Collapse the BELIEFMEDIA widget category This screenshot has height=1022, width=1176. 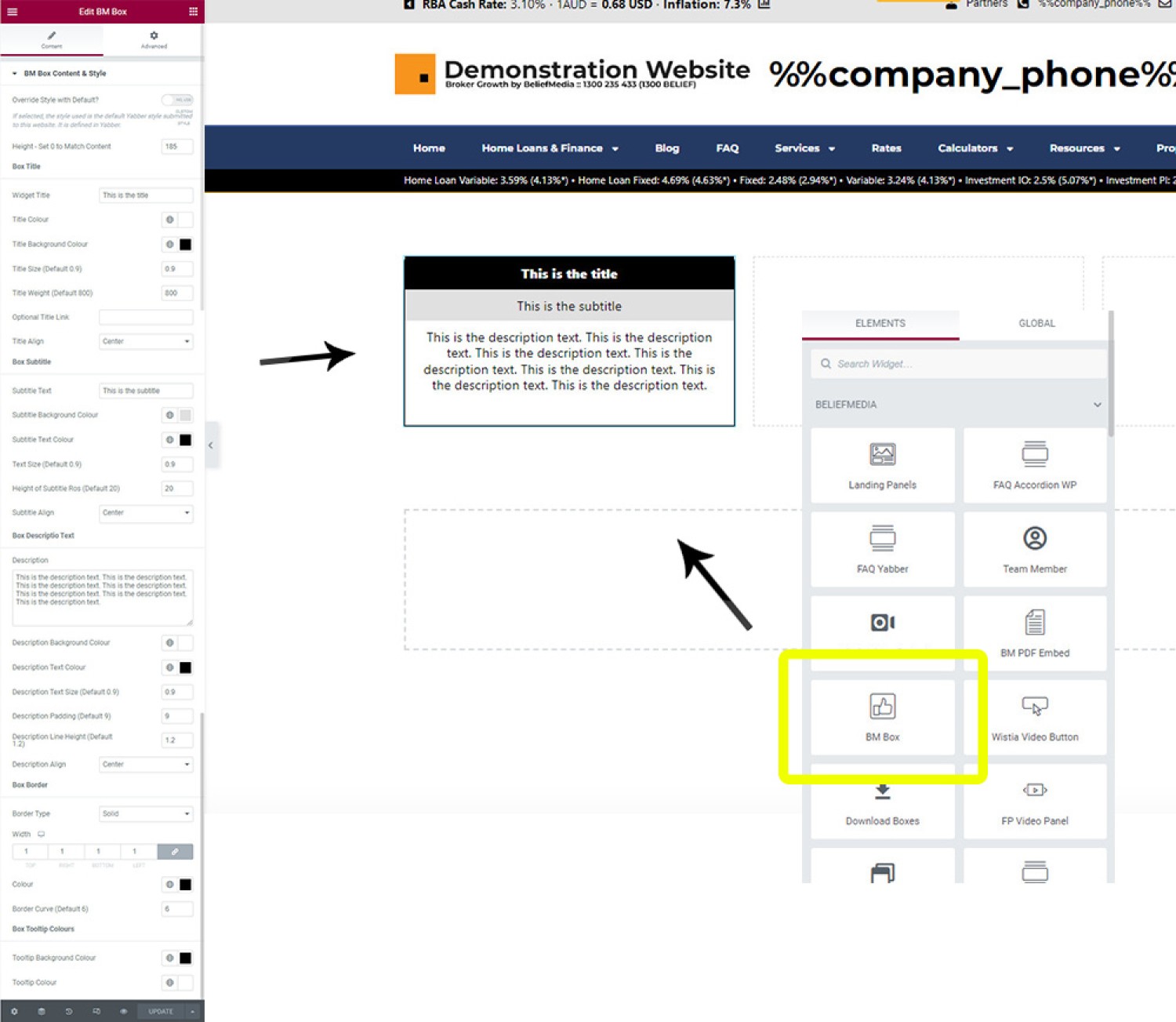pyautogui.click(x=1097, y=405)
